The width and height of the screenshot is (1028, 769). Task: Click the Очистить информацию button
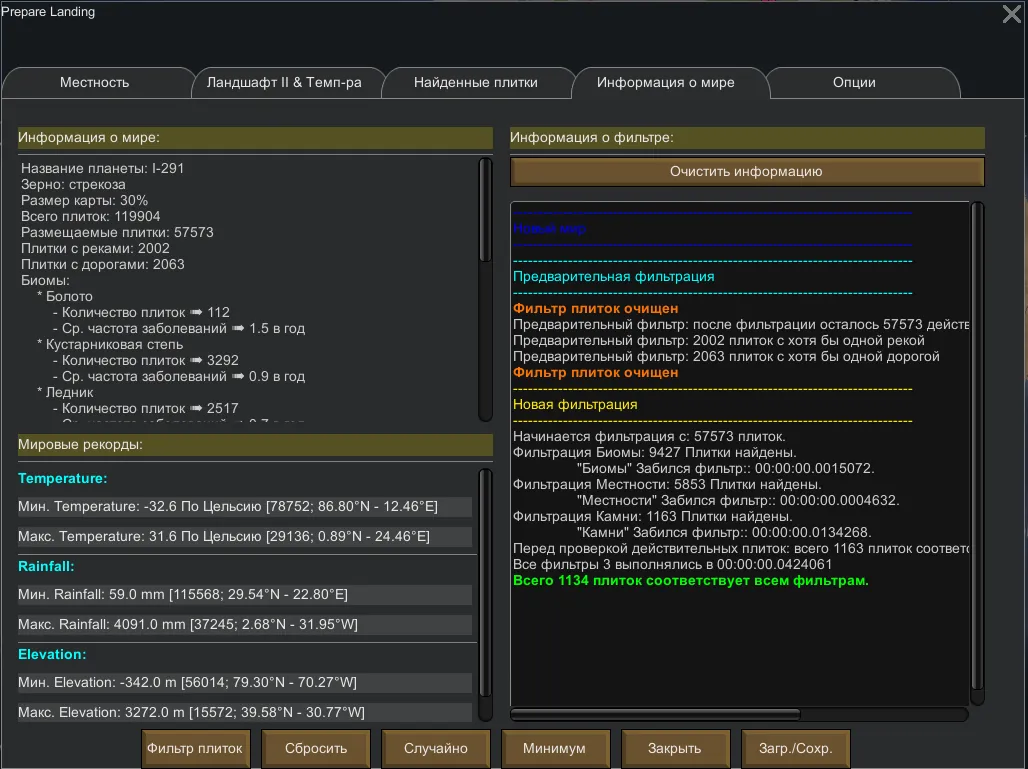point(746,172)
